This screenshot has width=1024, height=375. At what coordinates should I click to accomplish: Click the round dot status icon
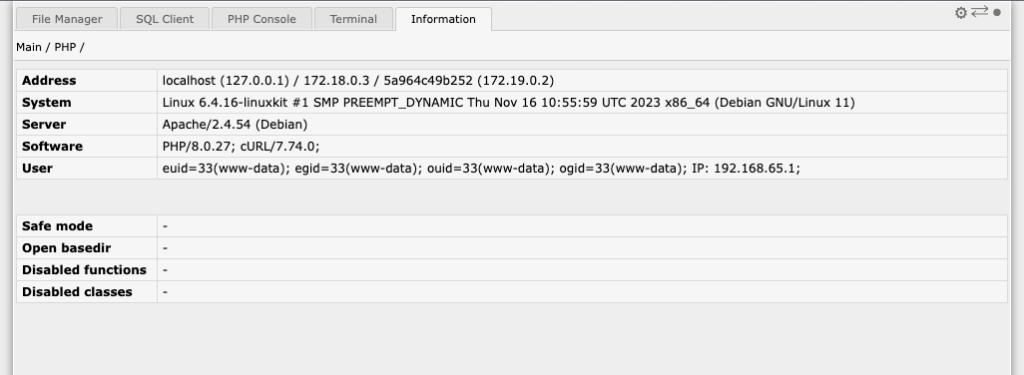(997, 12)
